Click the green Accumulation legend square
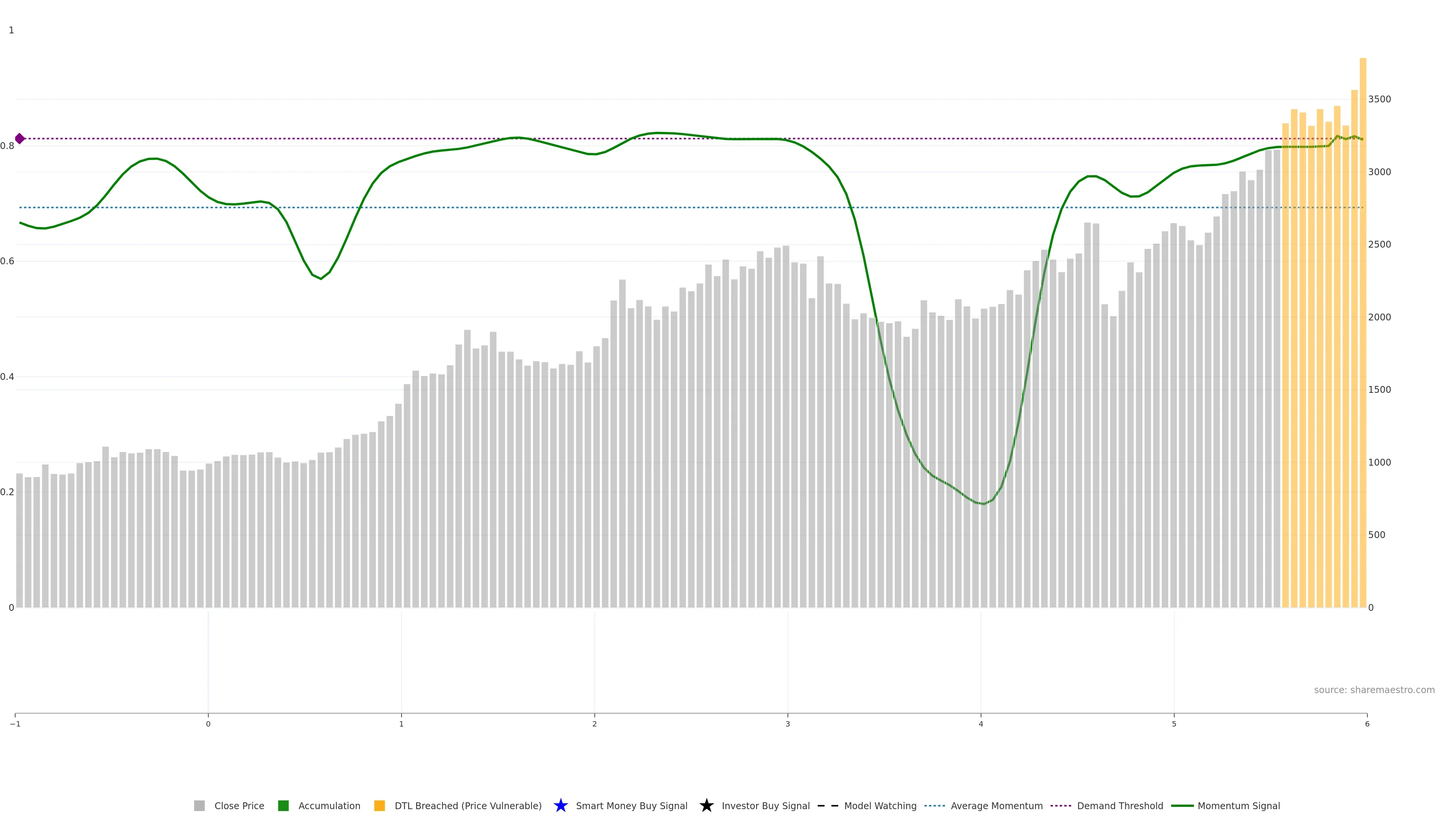Image resolution: width=1456 pixels, height=819 pixels. (283, 805)
